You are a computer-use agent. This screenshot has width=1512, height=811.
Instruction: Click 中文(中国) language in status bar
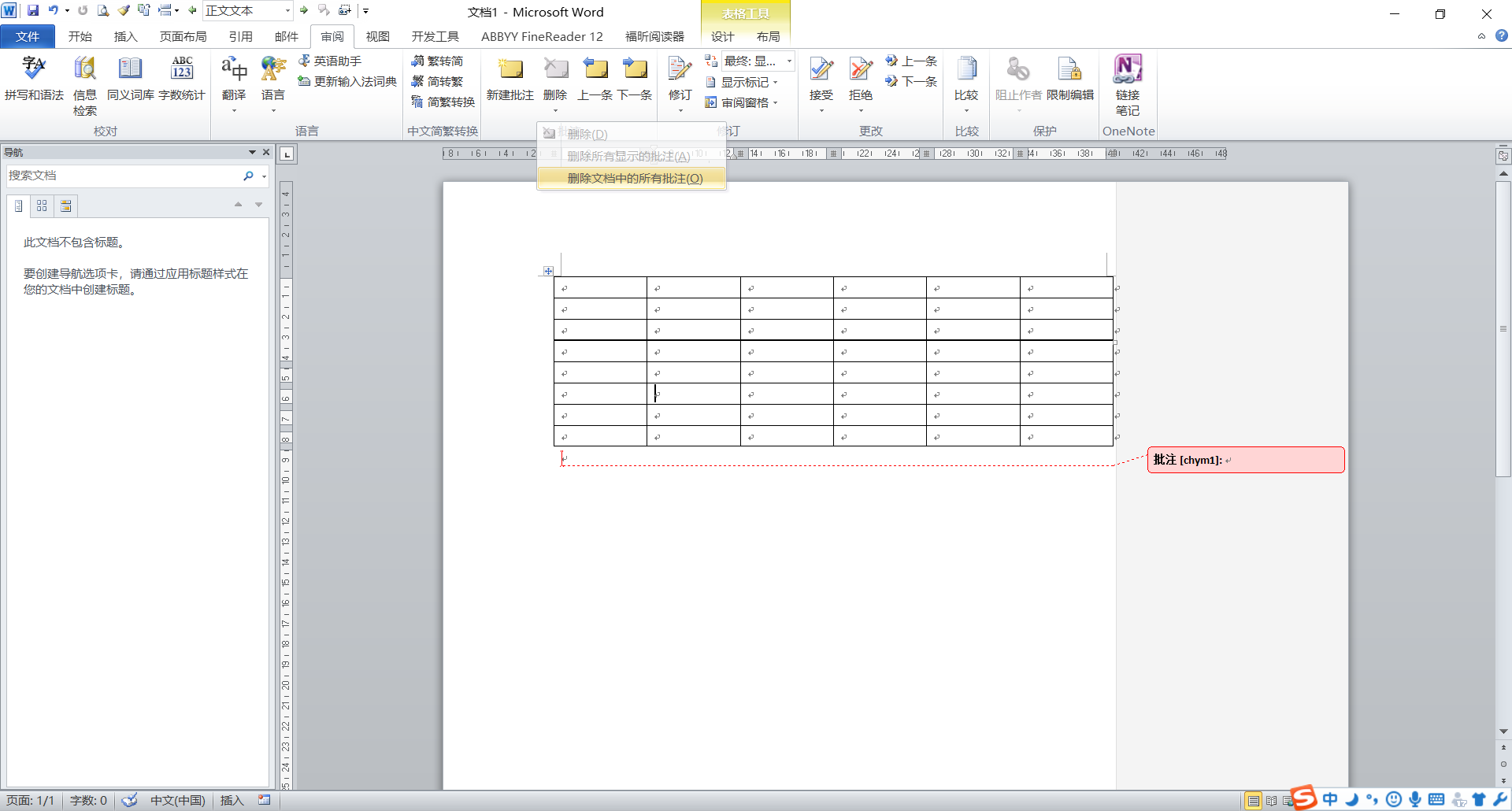point(178,801)
